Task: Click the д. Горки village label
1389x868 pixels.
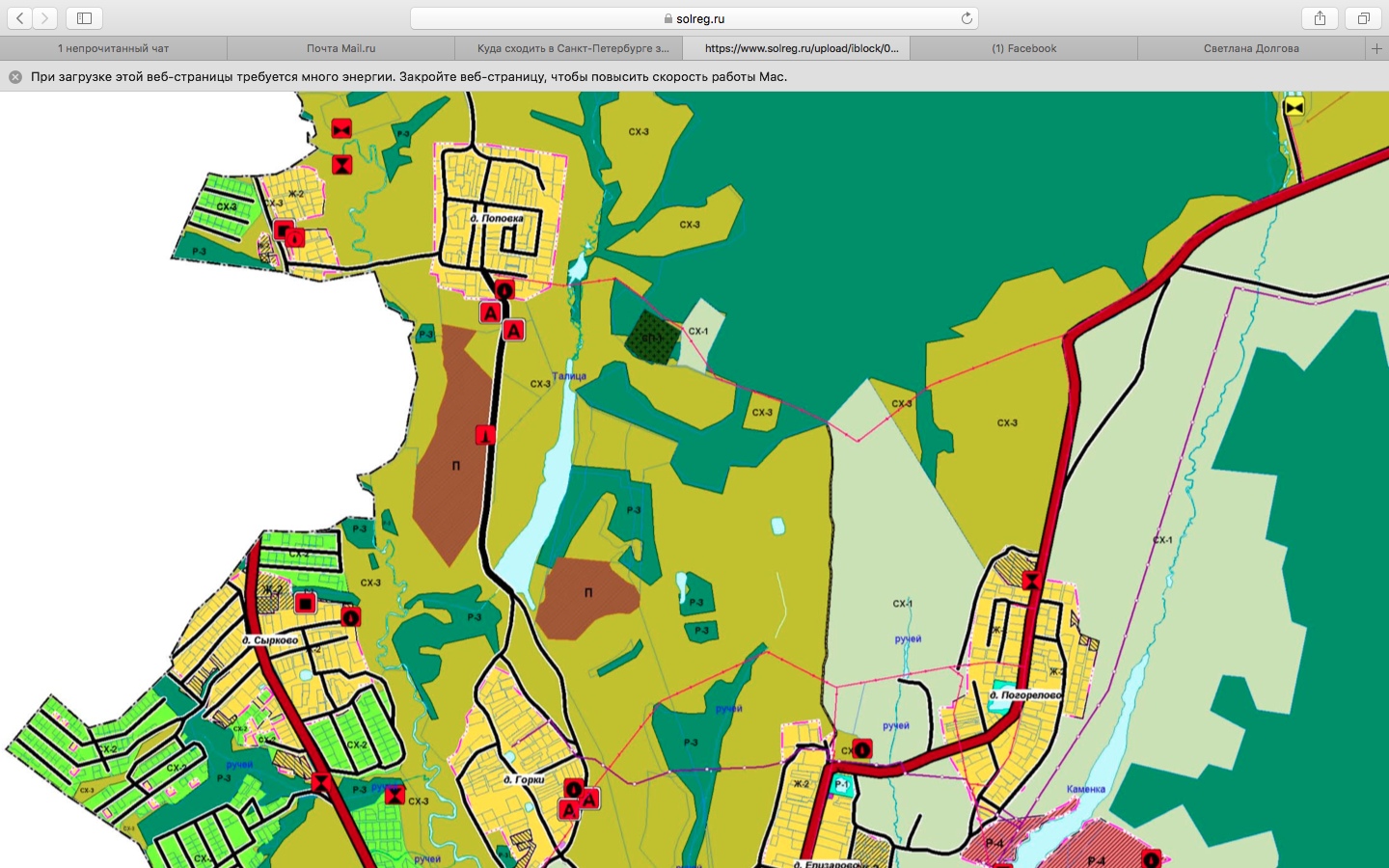Action: (524, 779)
